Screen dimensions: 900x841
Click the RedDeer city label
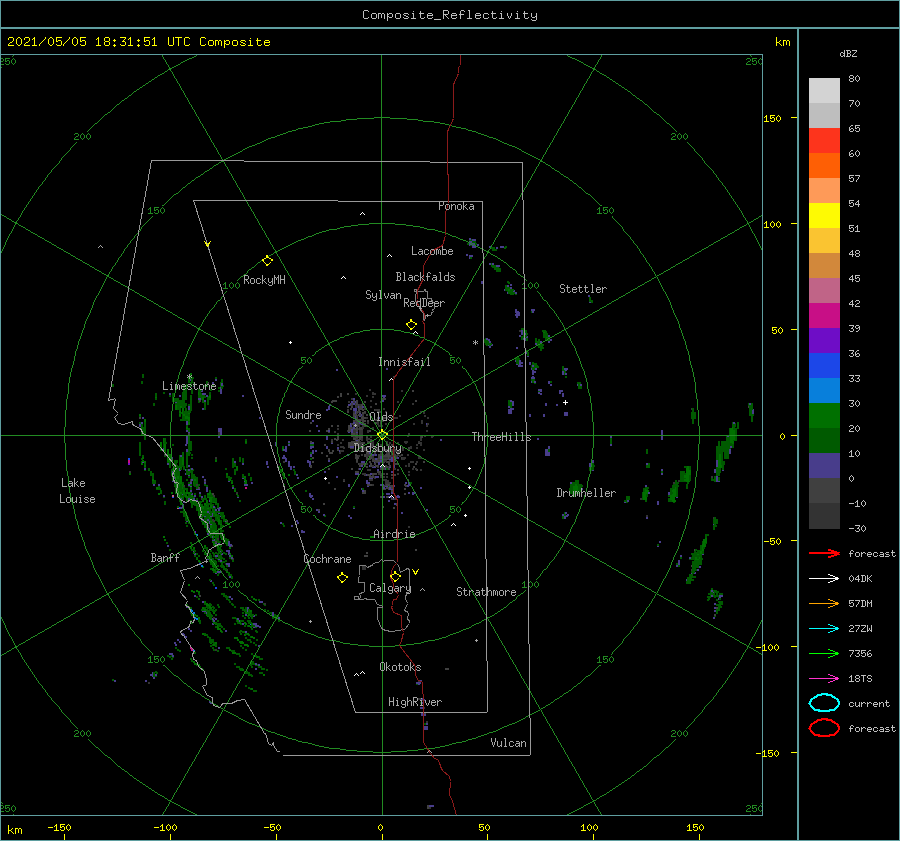tap(424, 303)
